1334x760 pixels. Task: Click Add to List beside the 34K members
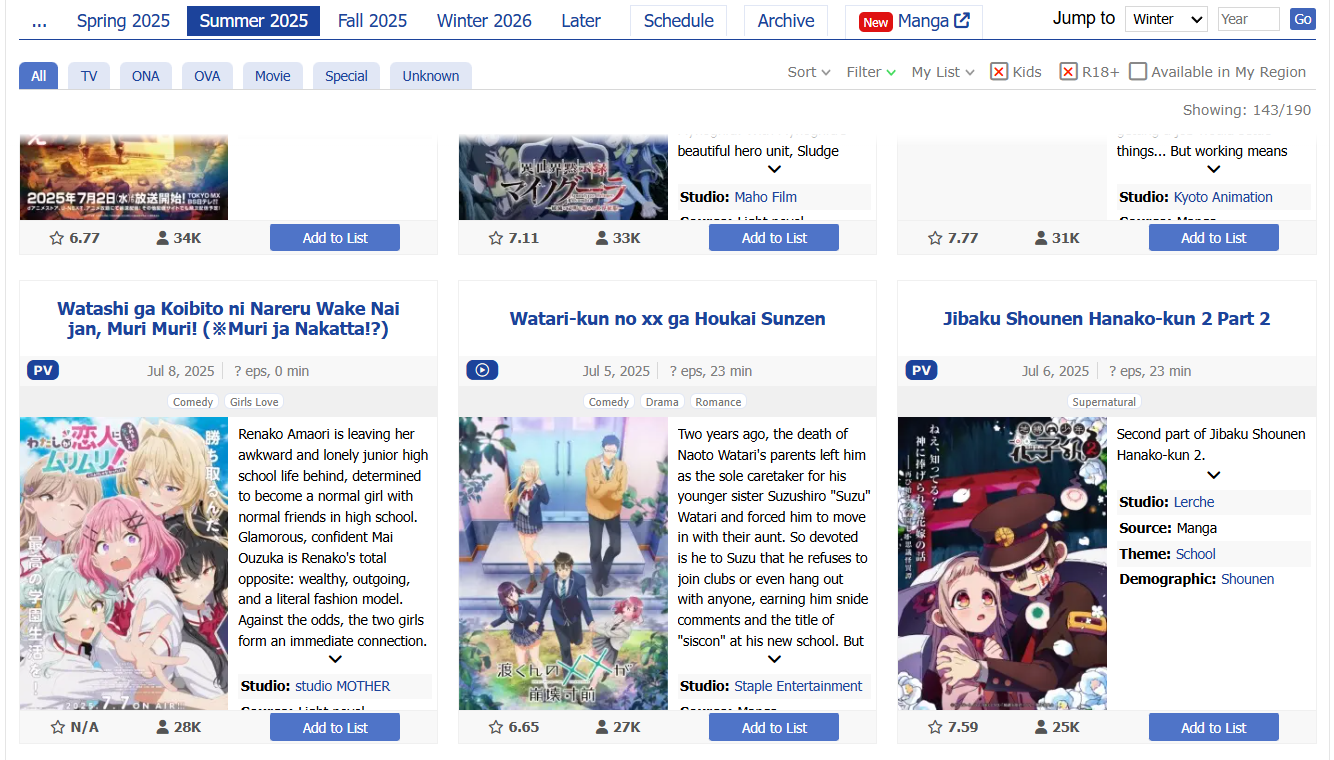[x=335, y=238]
